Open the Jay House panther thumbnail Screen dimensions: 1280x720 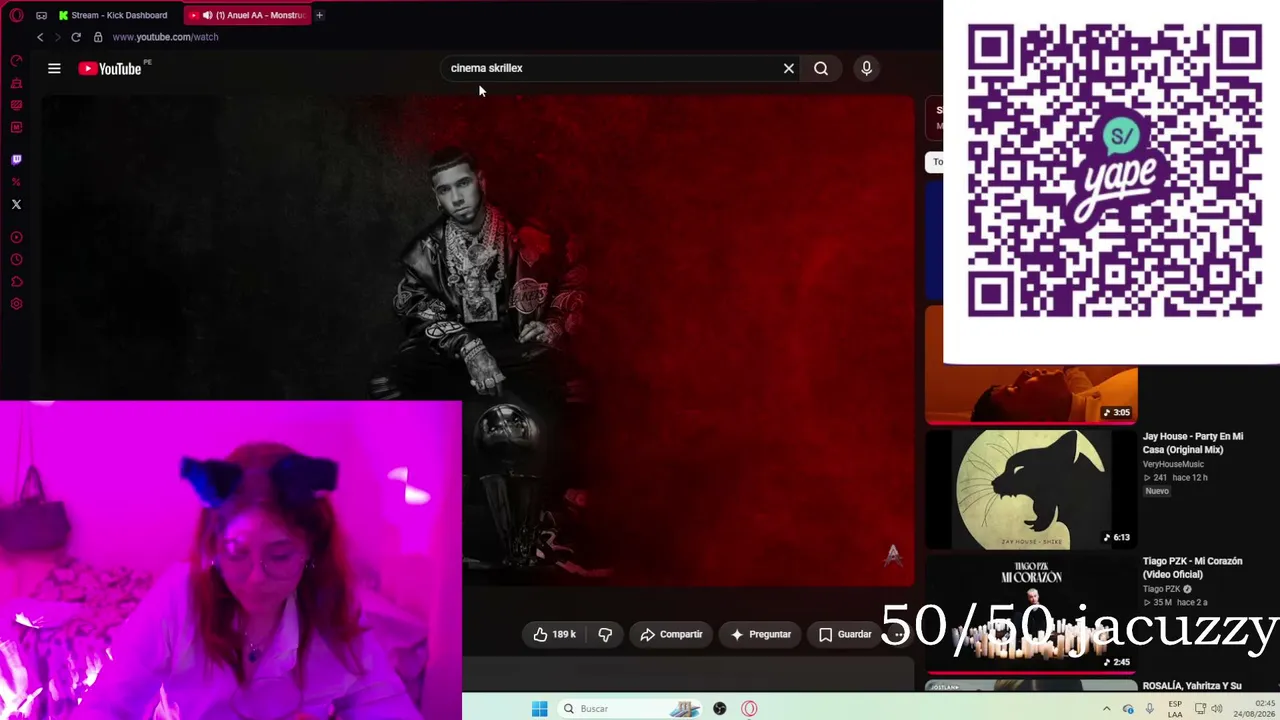tap(1031, 490)
